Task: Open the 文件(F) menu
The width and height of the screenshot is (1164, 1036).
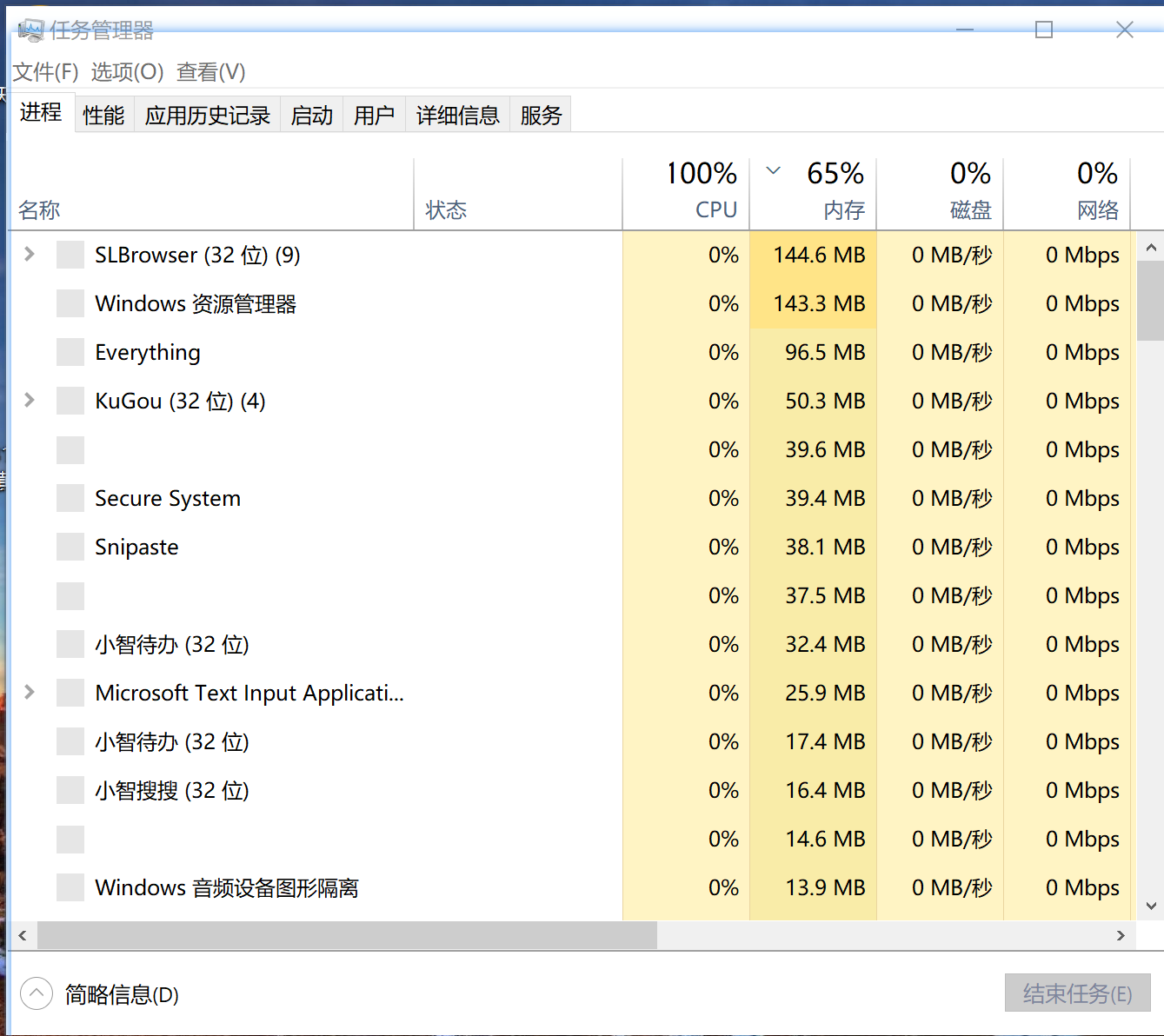Action: click(x=46, y=72)
